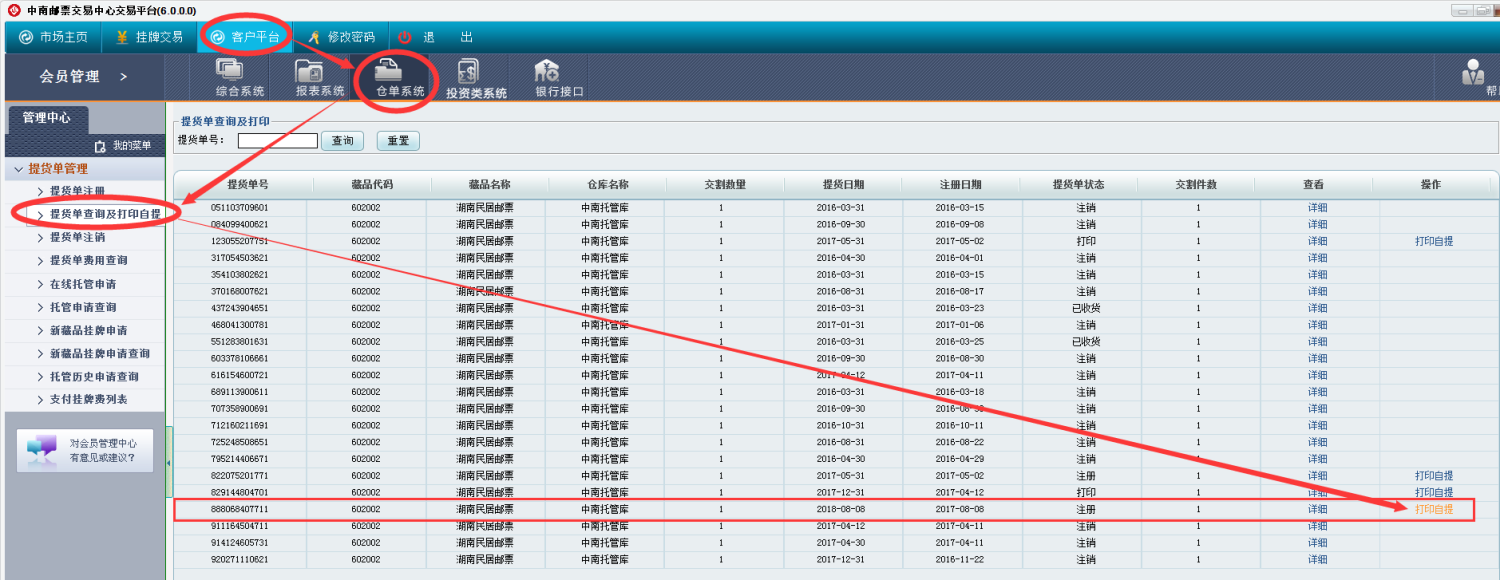Expand the 会员管理 arrow
Screen dimensions: 1500x580
[x=123, y=77]
